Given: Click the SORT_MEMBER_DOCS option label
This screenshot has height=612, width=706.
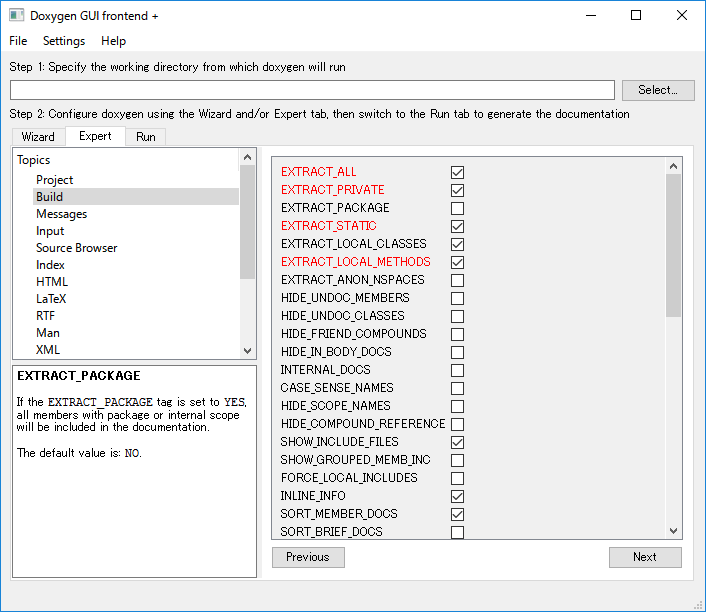Looking at the screenshot, I should 339,514.
